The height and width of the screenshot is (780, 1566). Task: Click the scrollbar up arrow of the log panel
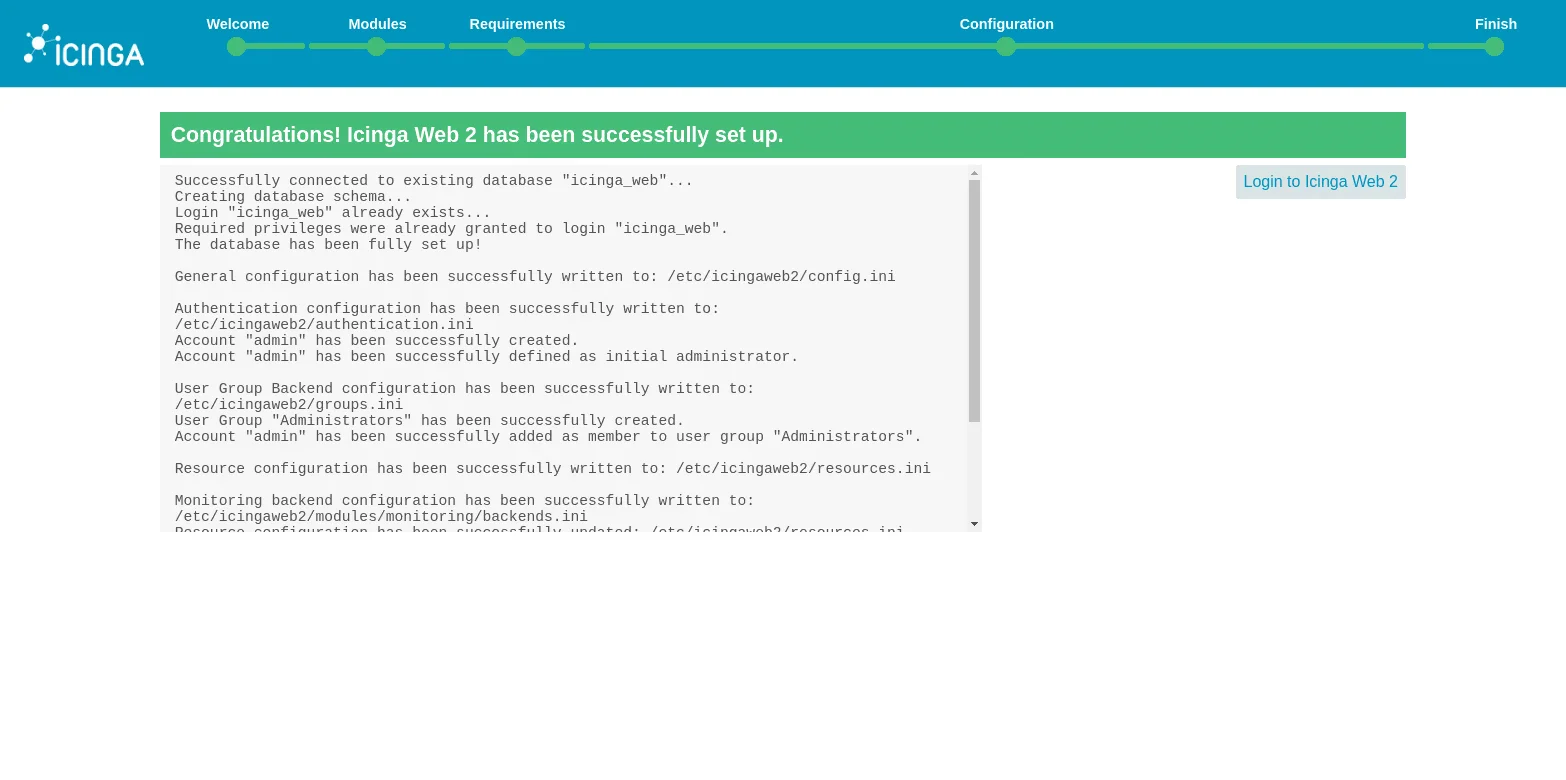(x=974, y=173)
